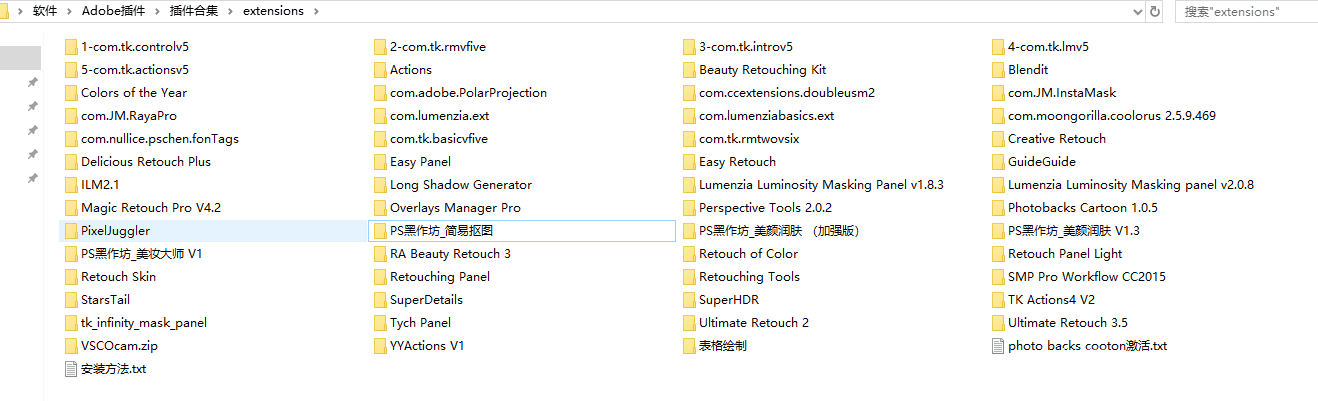Select the Retouching Tools folder
The image size is (1318, 401).
pos(741,277)
